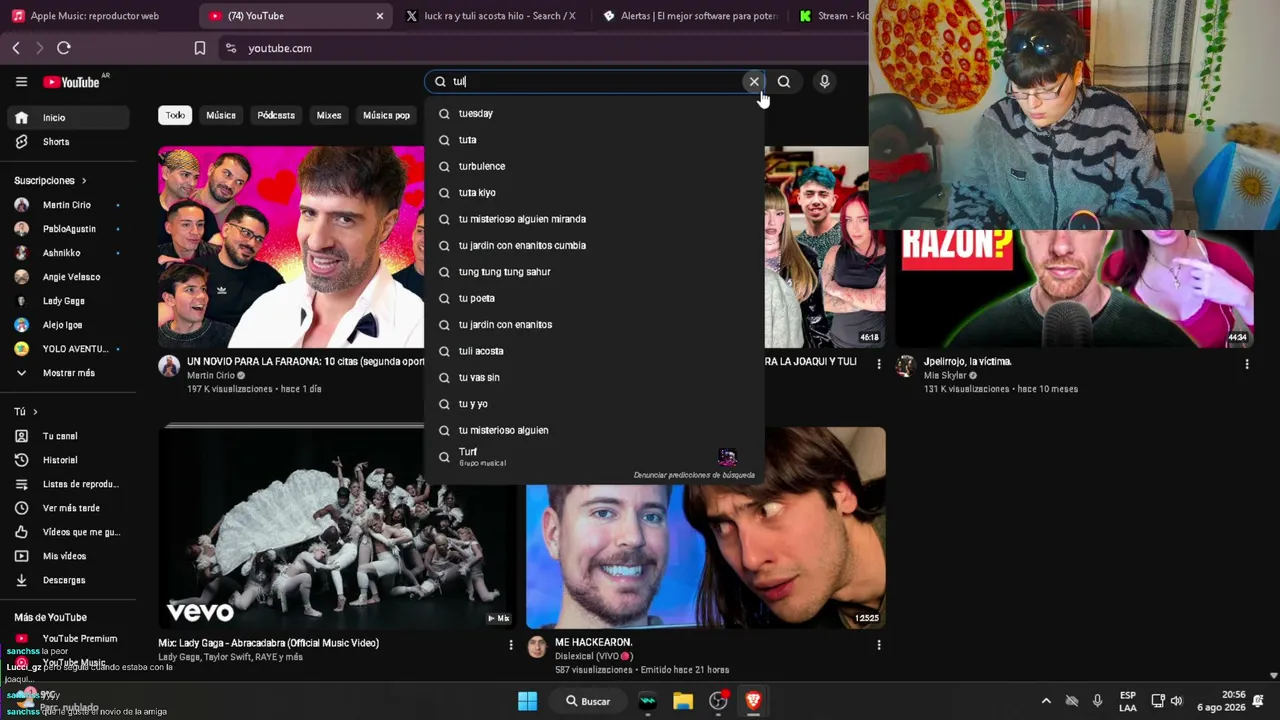Open options menu for "Jpelirrojo, la víctima."
The height and width of the screenshot is (720, 1280).
pyautogui.click(x=1247, y=365)
